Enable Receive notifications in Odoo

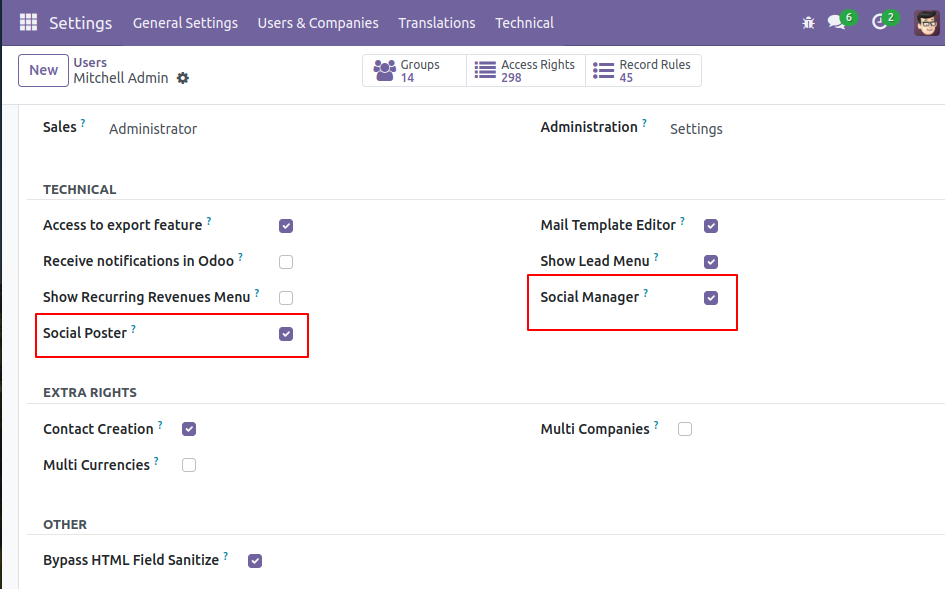(286, 262)
